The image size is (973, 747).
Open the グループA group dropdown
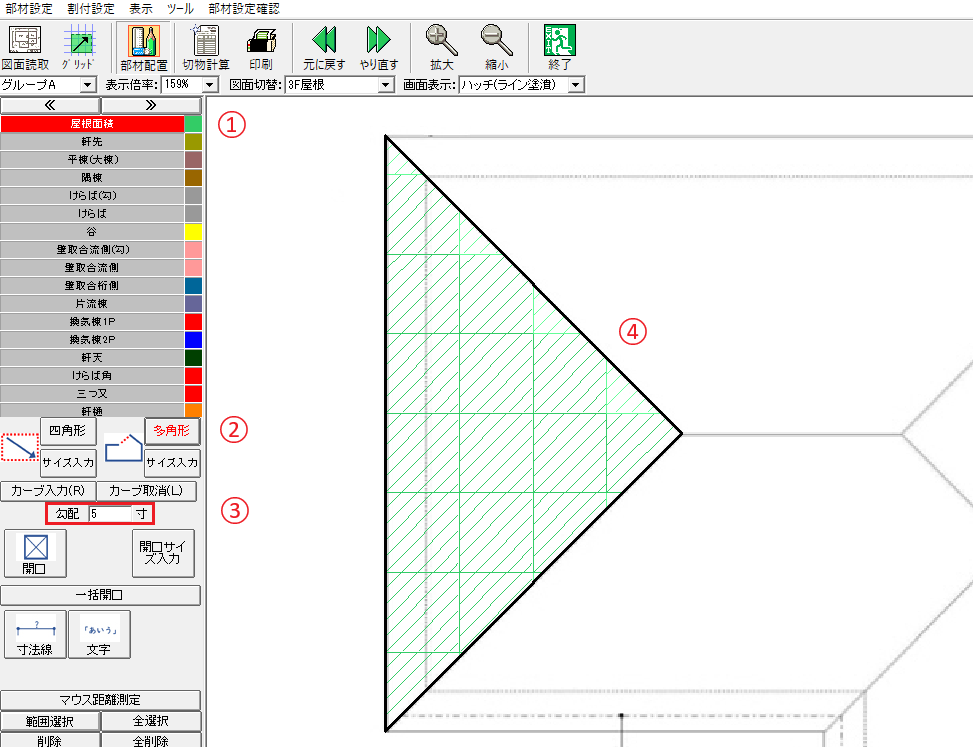tap(87, 86)
